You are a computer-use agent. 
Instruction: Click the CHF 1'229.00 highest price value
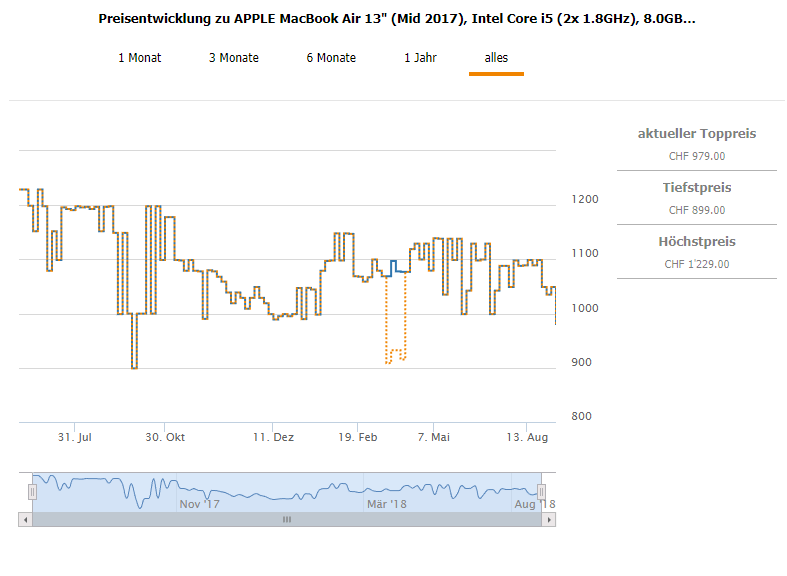tap(696, 264)
